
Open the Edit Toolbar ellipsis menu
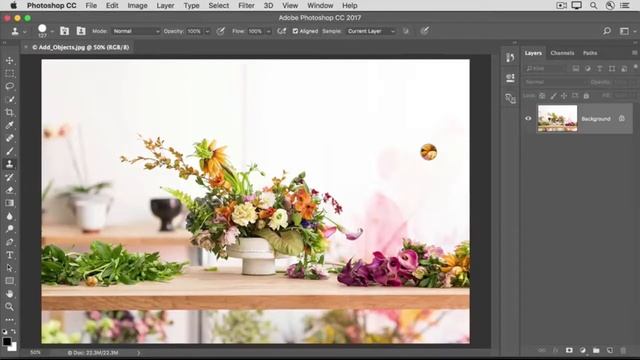9,320
